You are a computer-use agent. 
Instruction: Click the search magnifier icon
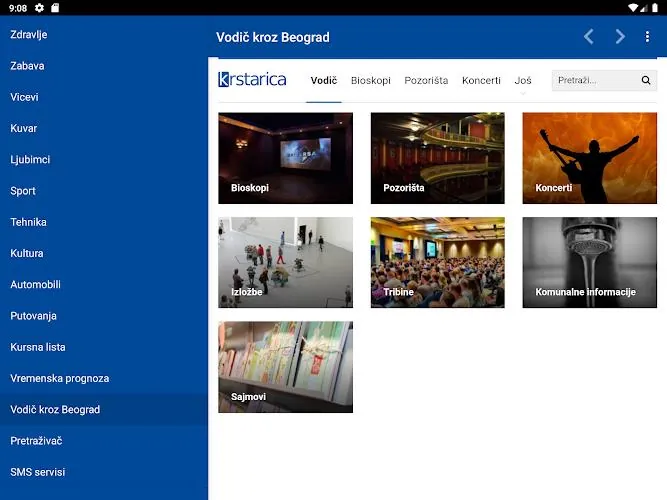[646, 80]
